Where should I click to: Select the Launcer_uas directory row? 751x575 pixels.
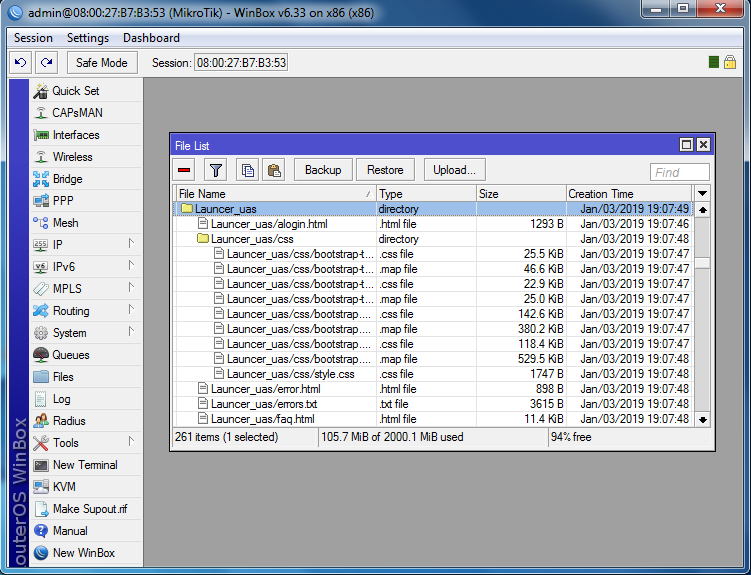pos(433,209)
